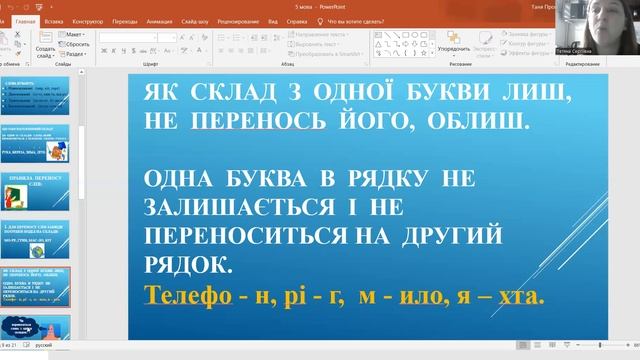This screenshot has width=640, height=360.
Task: Click the Сбросить reset button
Action: [74, 44]
